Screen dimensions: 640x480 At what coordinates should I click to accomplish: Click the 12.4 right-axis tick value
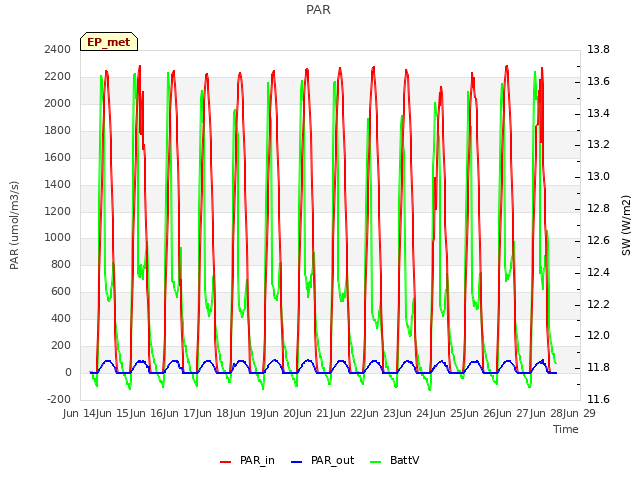598,272
